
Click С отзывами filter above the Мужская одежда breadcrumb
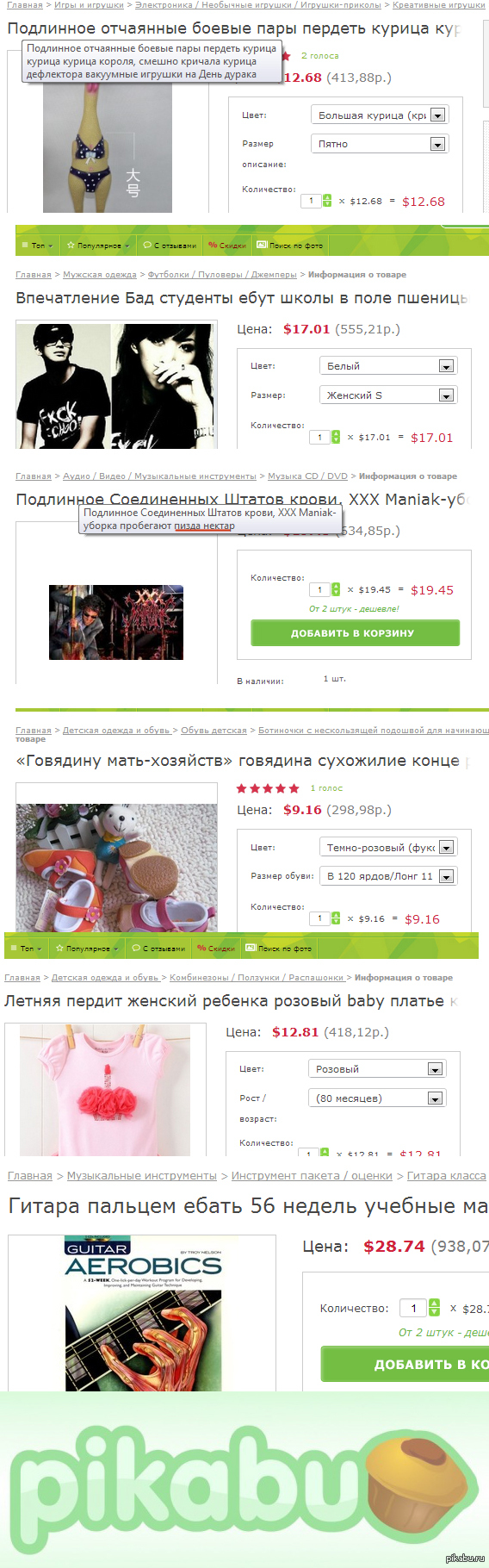[170, 246]
